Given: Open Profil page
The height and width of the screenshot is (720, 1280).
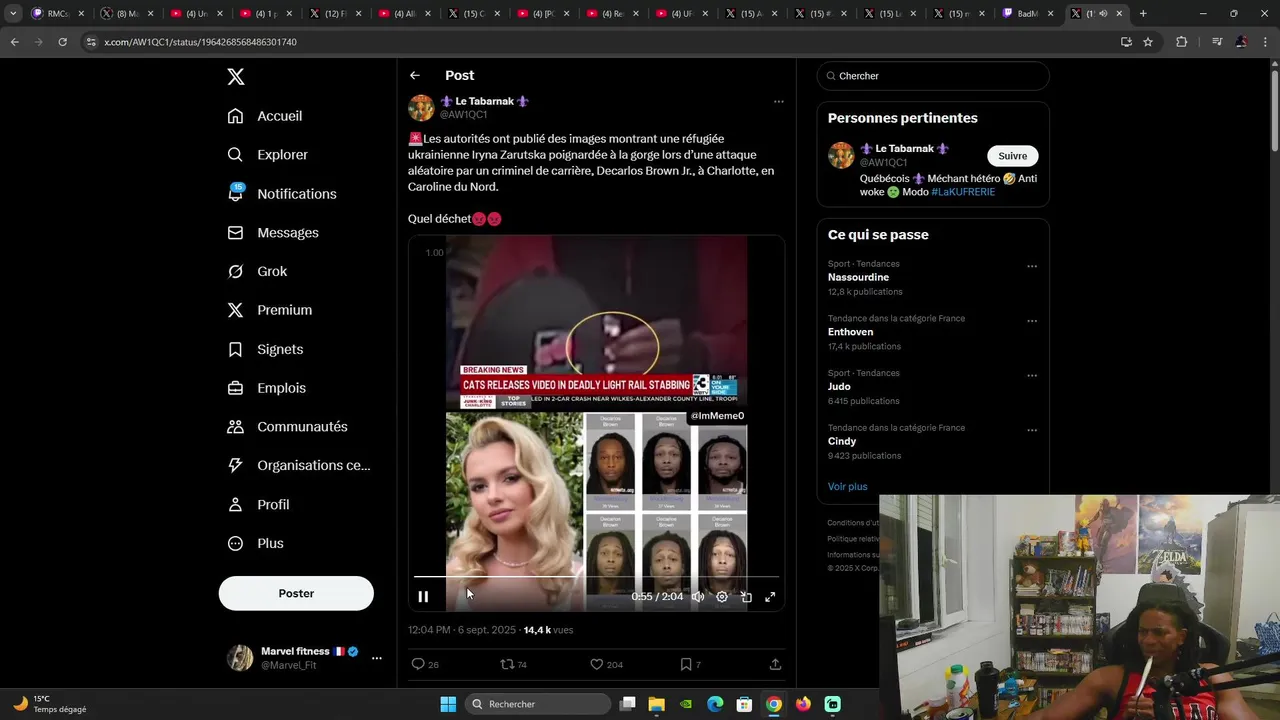Looking at the screenshot, I should click(x=258, y=505).
